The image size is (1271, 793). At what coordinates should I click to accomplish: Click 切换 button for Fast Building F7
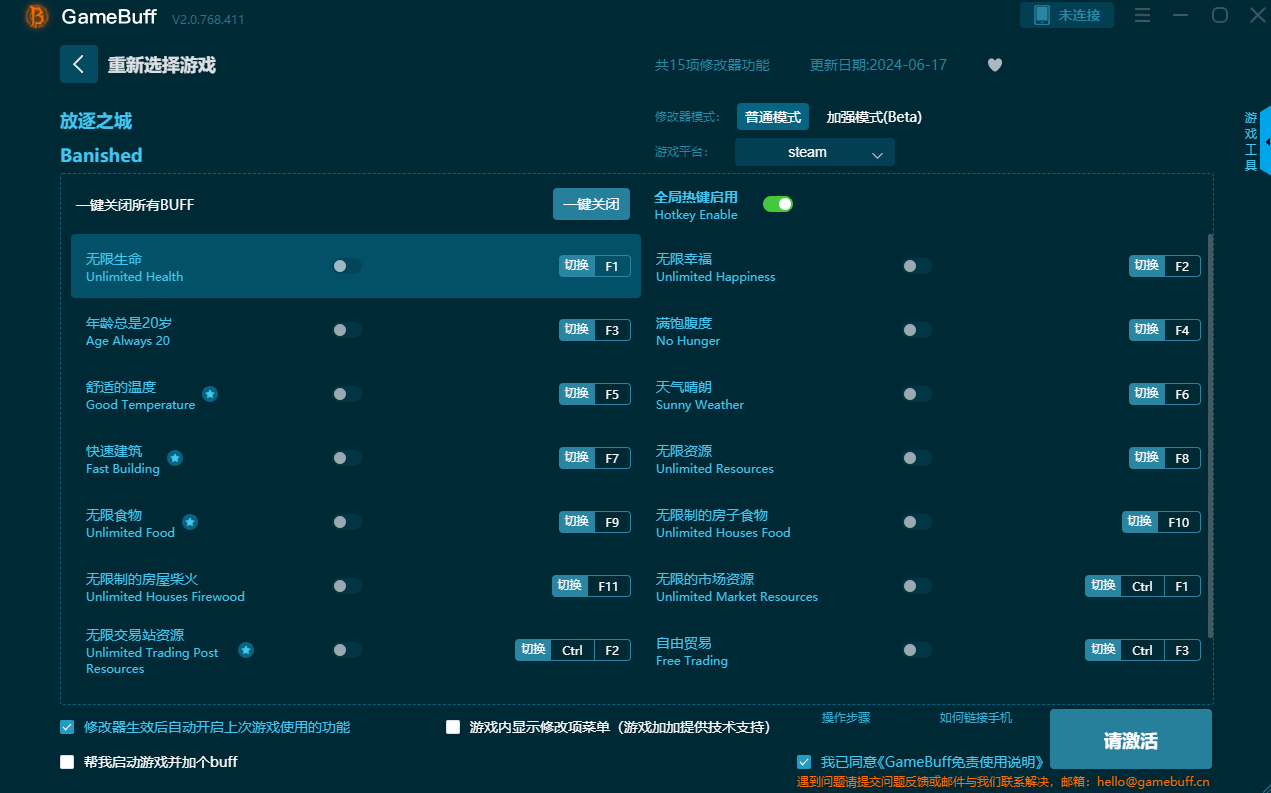coord(577,458)
